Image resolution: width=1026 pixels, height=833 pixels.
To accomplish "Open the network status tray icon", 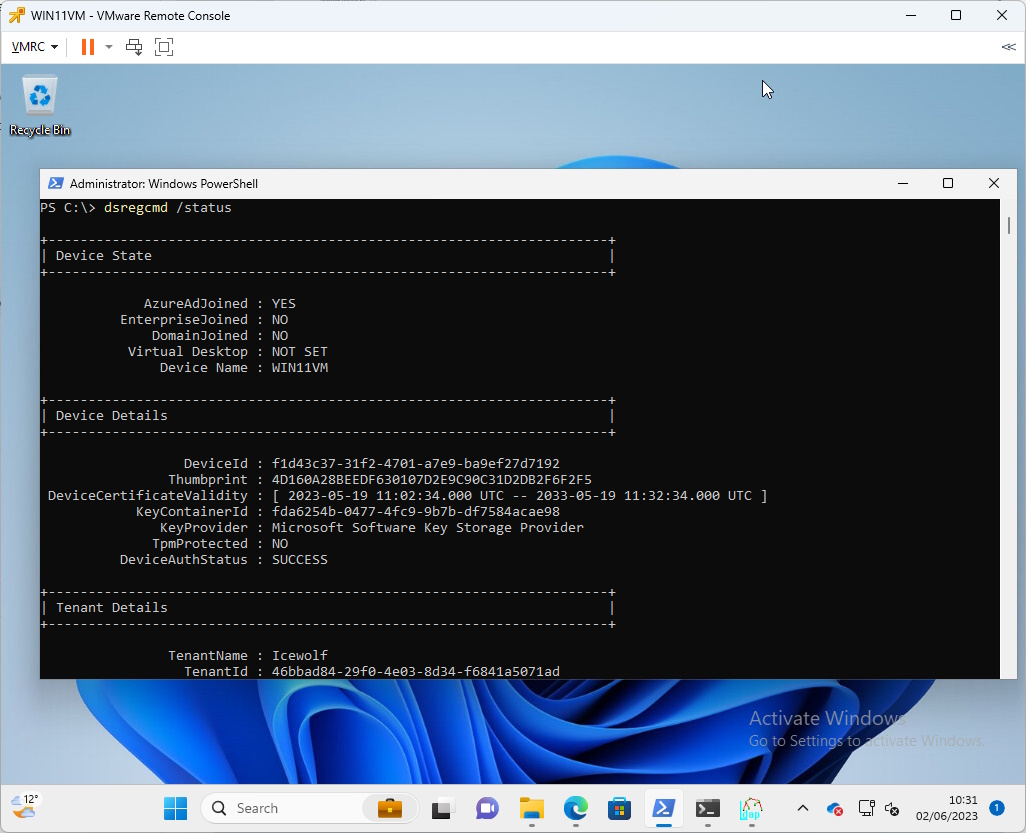I will (x=866, y=809).
